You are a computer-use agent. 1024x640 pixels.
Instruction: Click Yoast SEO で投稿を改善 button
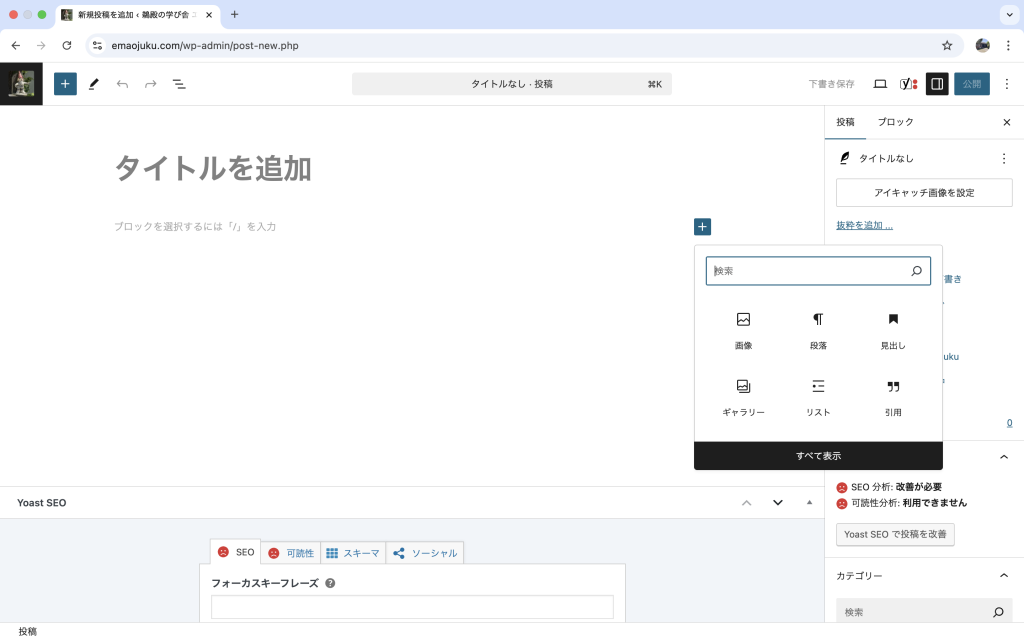895,534
